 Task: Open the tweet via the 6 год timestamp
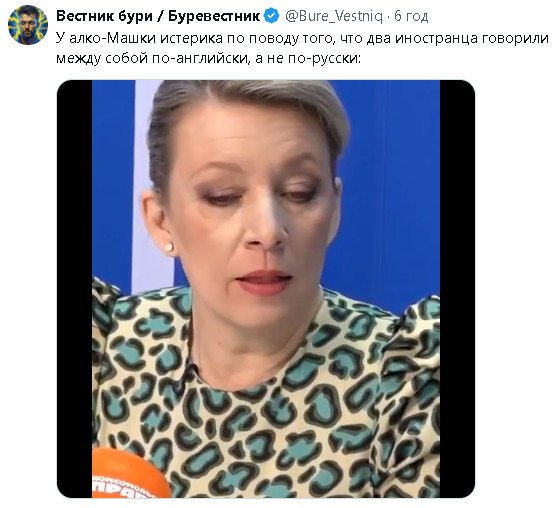tap(411, 16)
